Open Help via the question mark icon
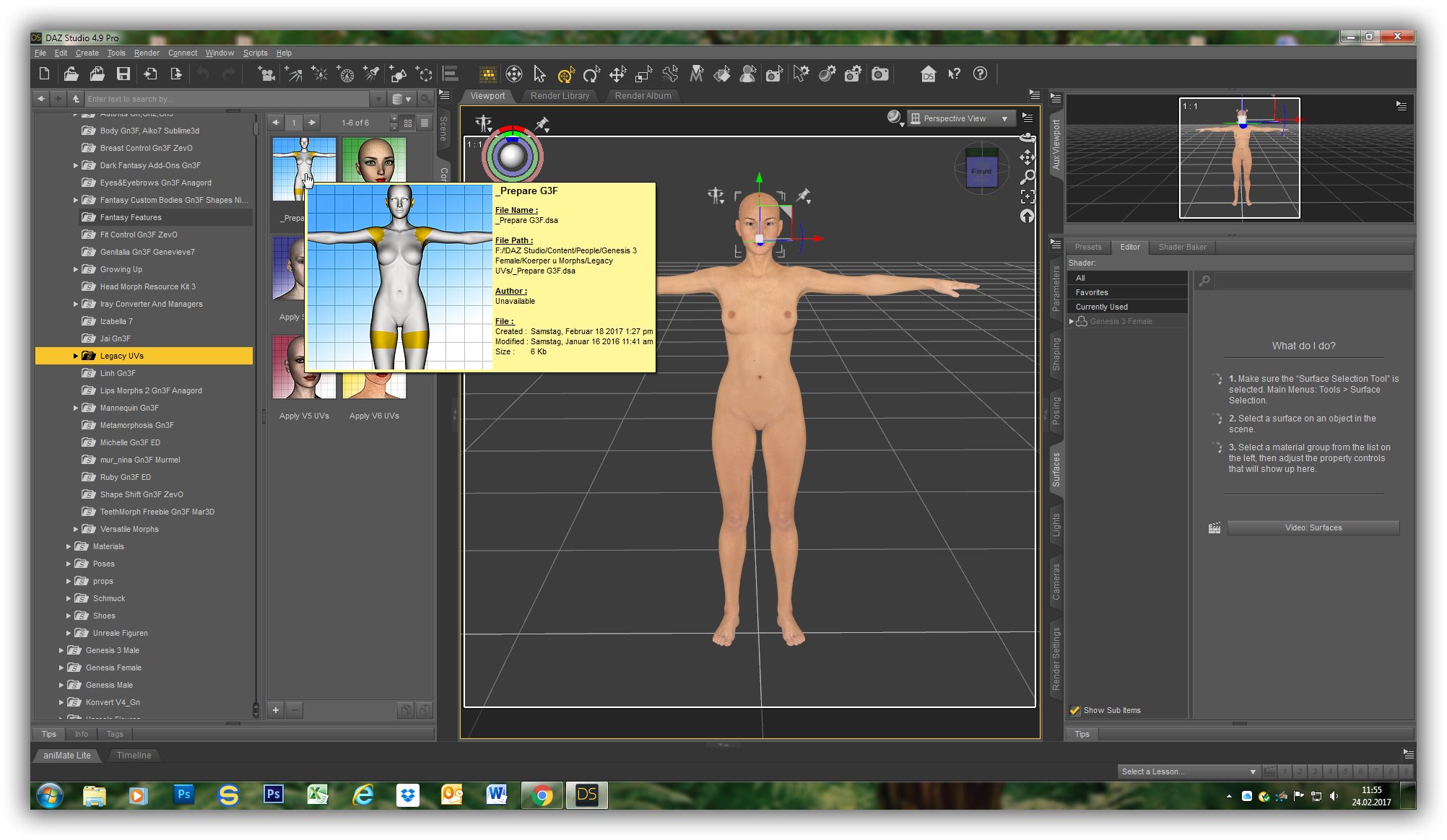This screenshot has height=840, width=1447. (x=980, y=74)
